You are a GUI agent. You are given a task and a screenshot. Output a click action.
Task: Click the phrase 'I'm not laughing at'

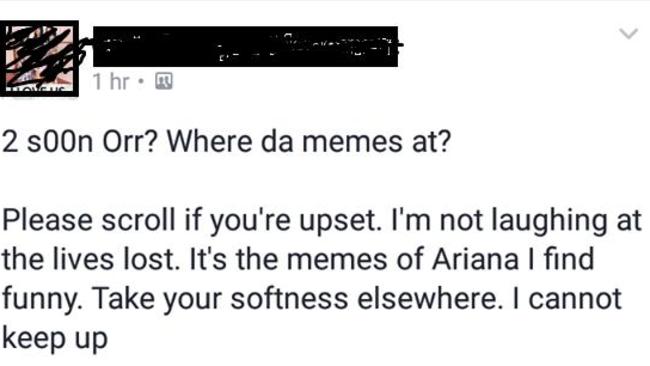(x=517, y=221)
